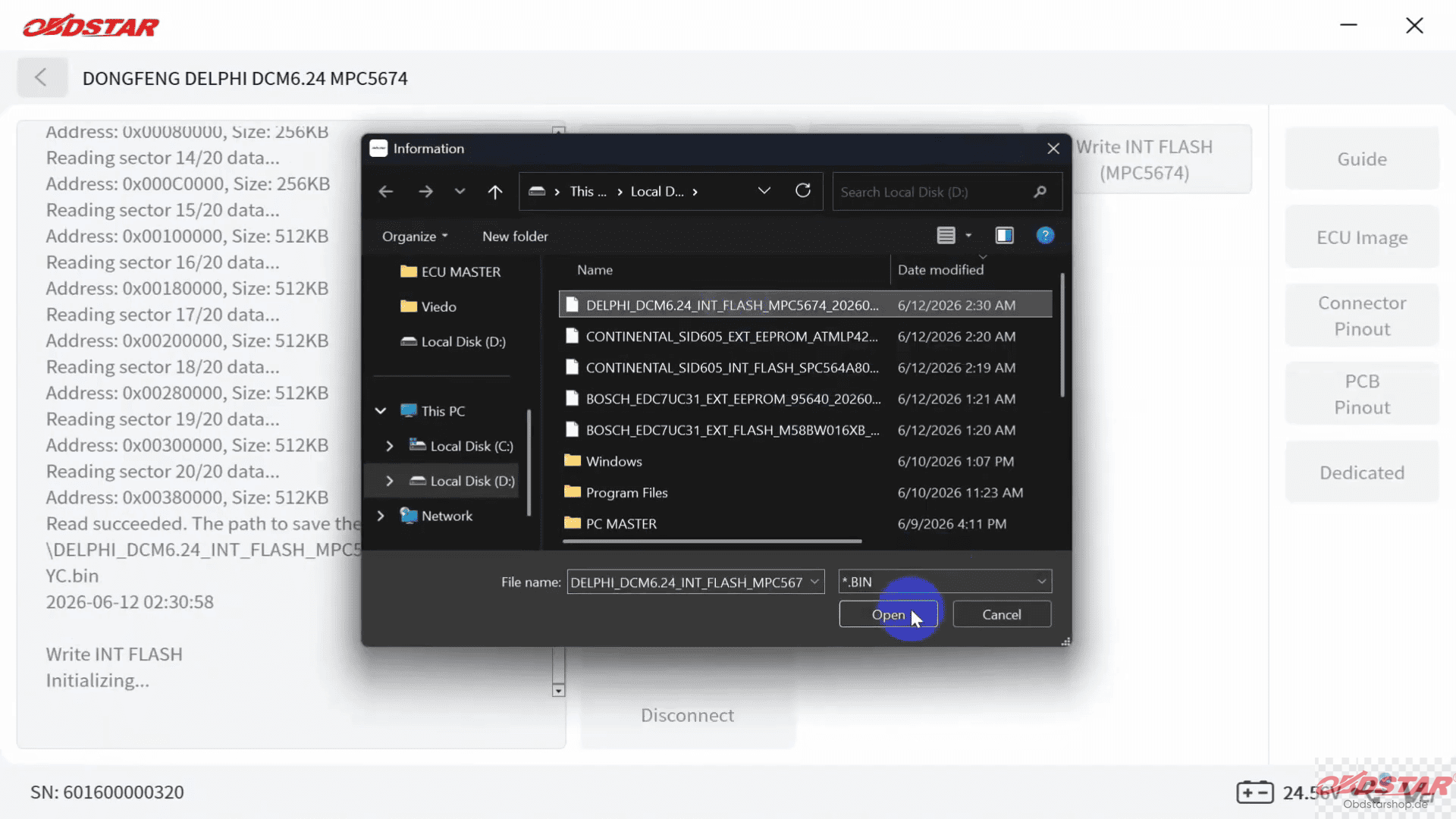This screenshot has width=1456, height=819.
Task: Click the OBDSTAR logo
Action: (x=91, y=26)
